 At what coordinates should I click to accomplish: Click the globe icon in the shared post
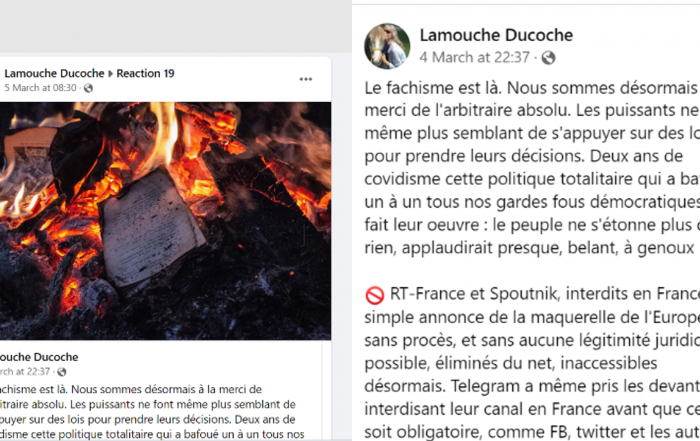pyautogui.click(x=62, y=372)
